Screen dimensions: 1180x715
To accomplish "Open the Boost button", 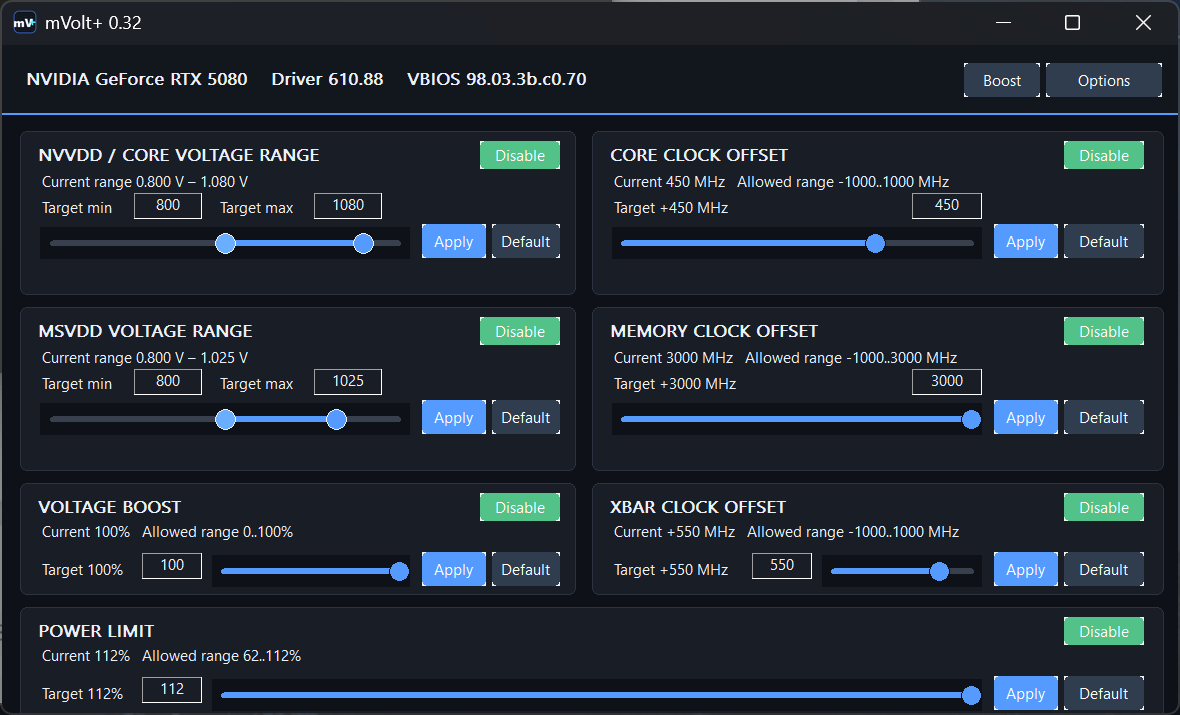I will [x=1002, y=81].
